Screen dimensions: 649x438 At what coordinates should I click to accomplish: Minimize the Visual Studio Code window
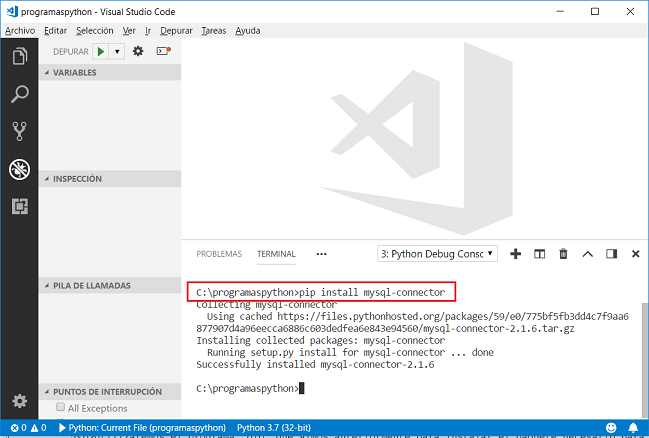coord(560,11)
